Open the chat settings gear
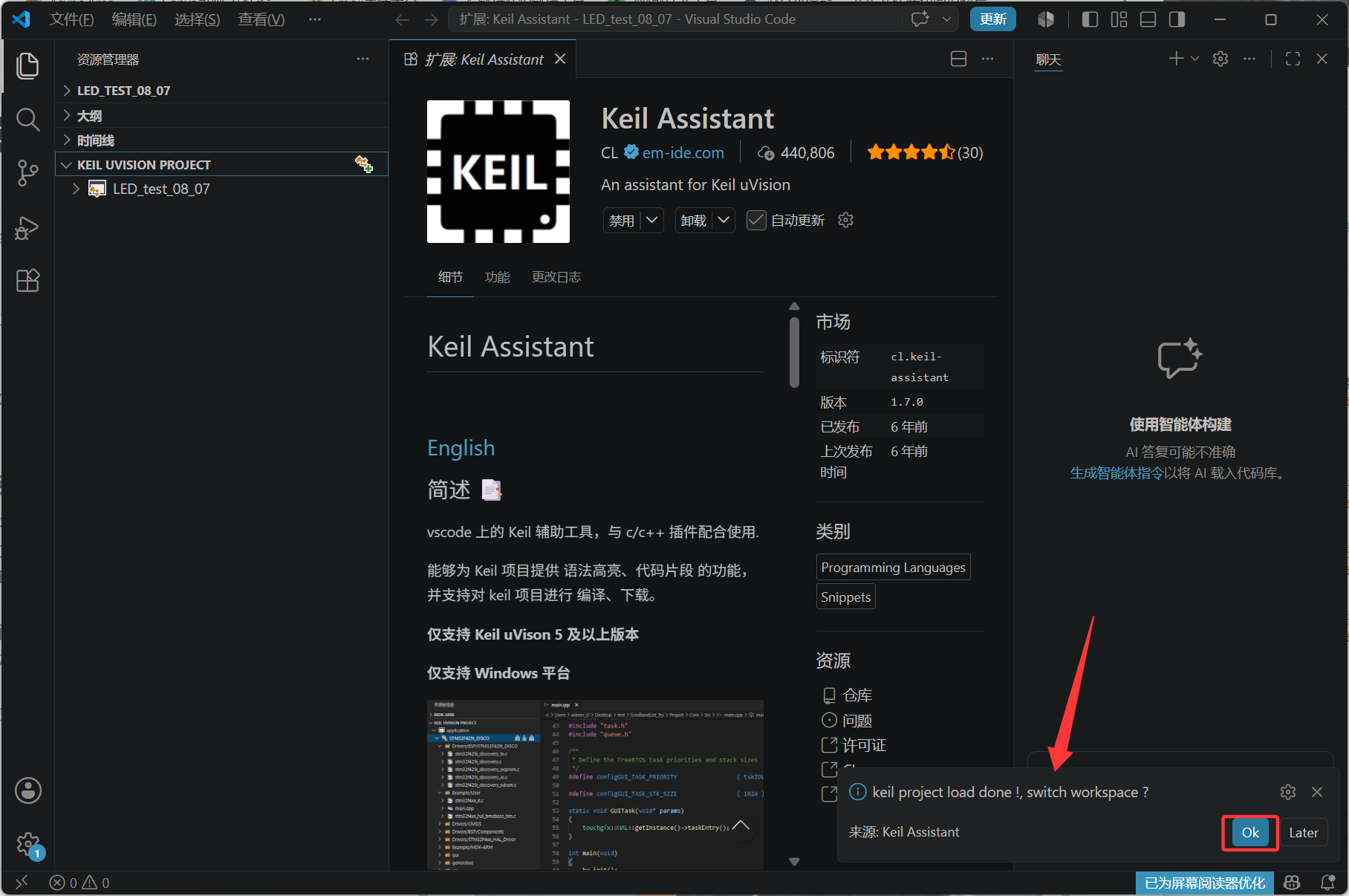1349x896 pixels. [1220, 59]
